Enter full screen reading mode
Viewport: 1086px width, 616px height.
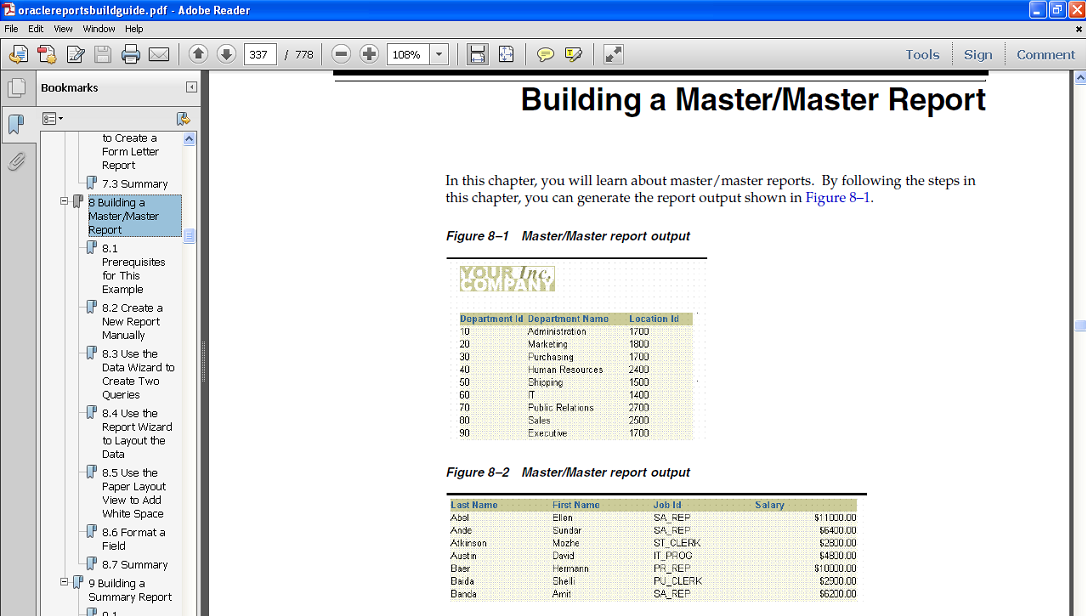pyautogui.click(x=613, y=54)
